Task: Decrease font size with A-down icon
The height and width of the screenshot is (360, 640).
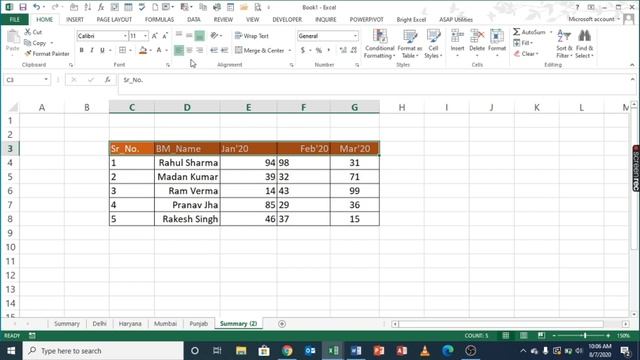Action: [x=165, y=36]
